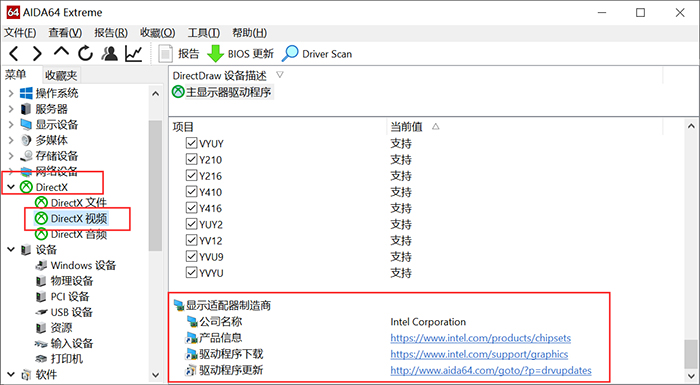Select the 物理设备 tree item
Viewport: 700px width, 385px height.
point(64,281)
